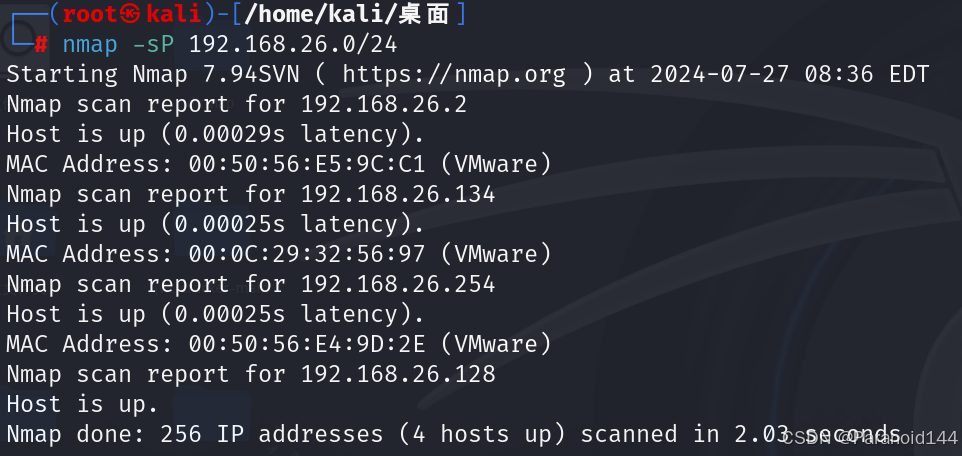
Task: Click IP address 192.168.26.254
Action: click(398, 285)
